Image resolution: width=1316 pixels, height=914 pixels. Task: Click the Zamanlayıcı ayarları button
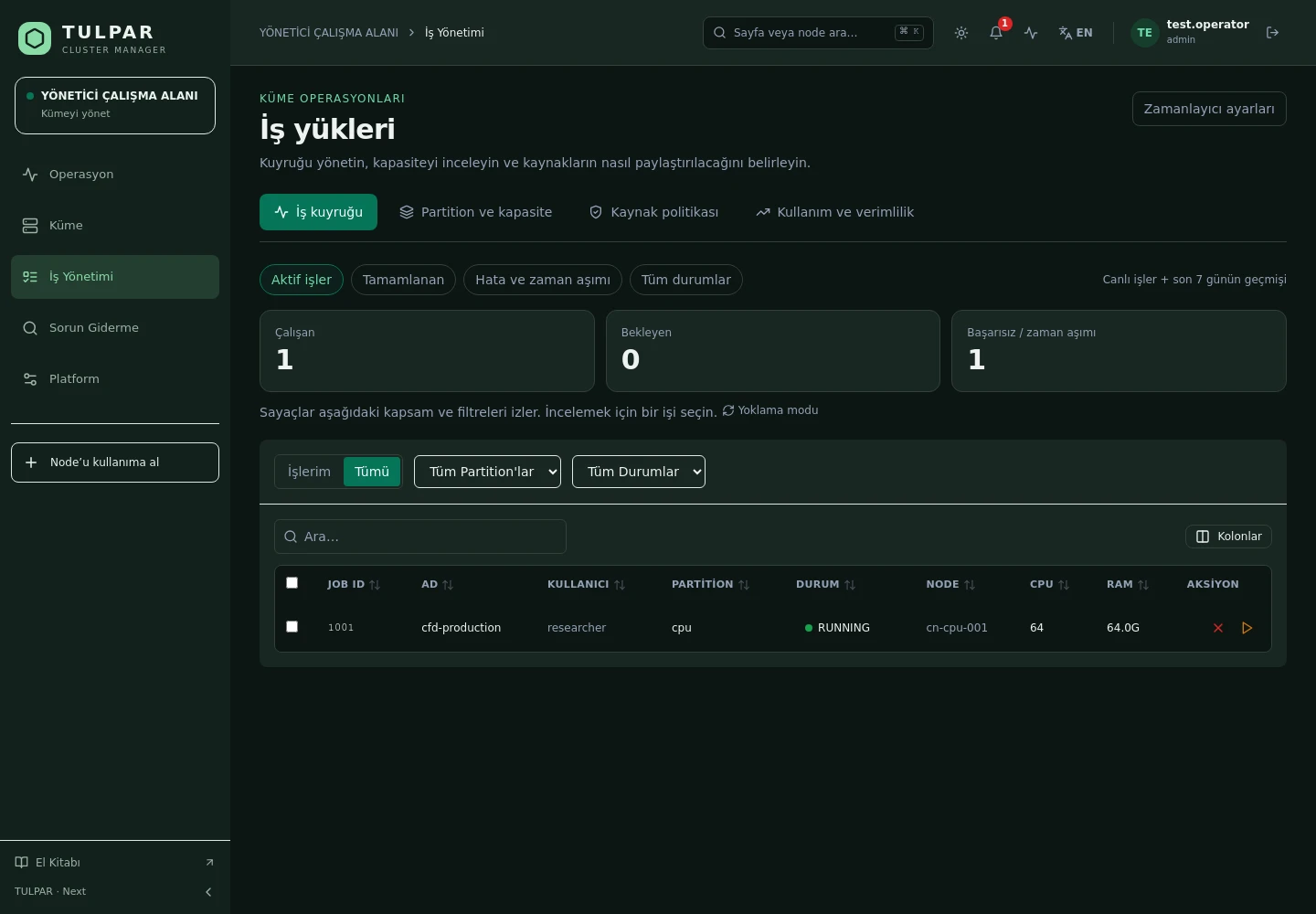[x=1209, y=109]
